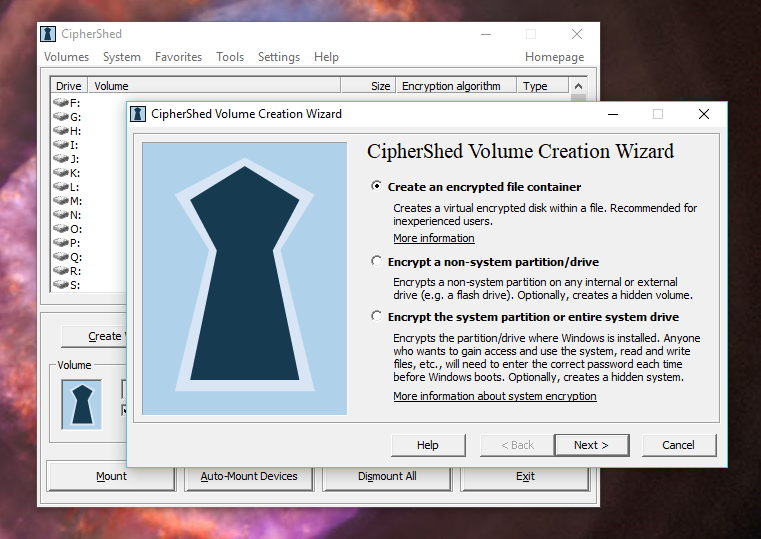The height and width of the screenshot is (539, 761).
Task: Pick the S: drive icon
Action: click(x=61, y=285)
